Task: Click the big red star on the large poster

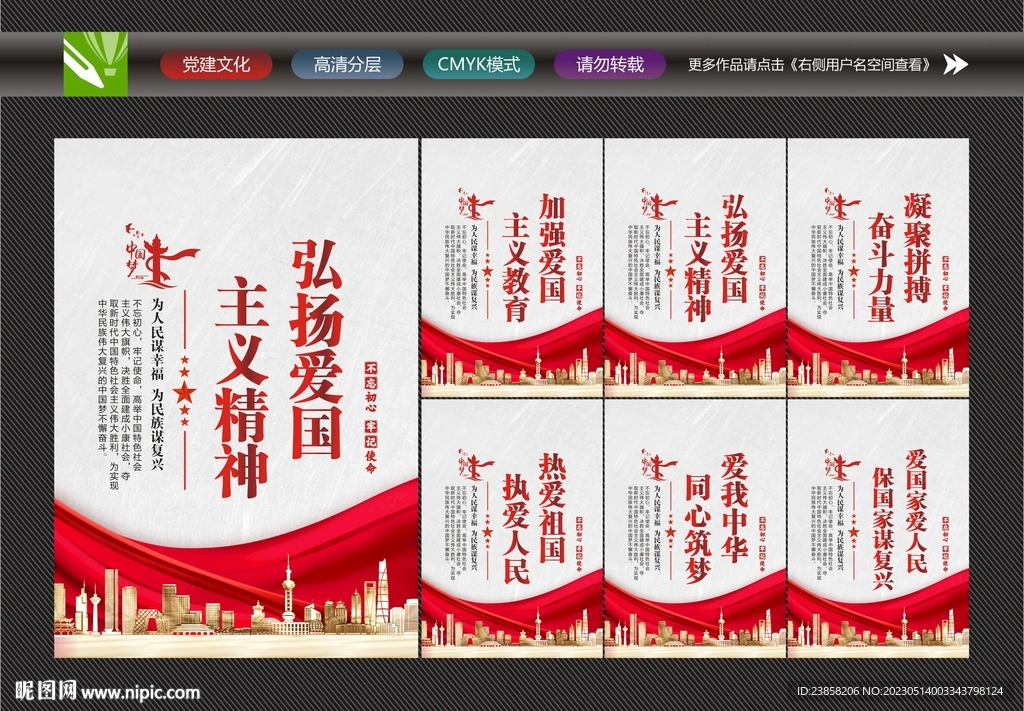Action: coord(185,393)
